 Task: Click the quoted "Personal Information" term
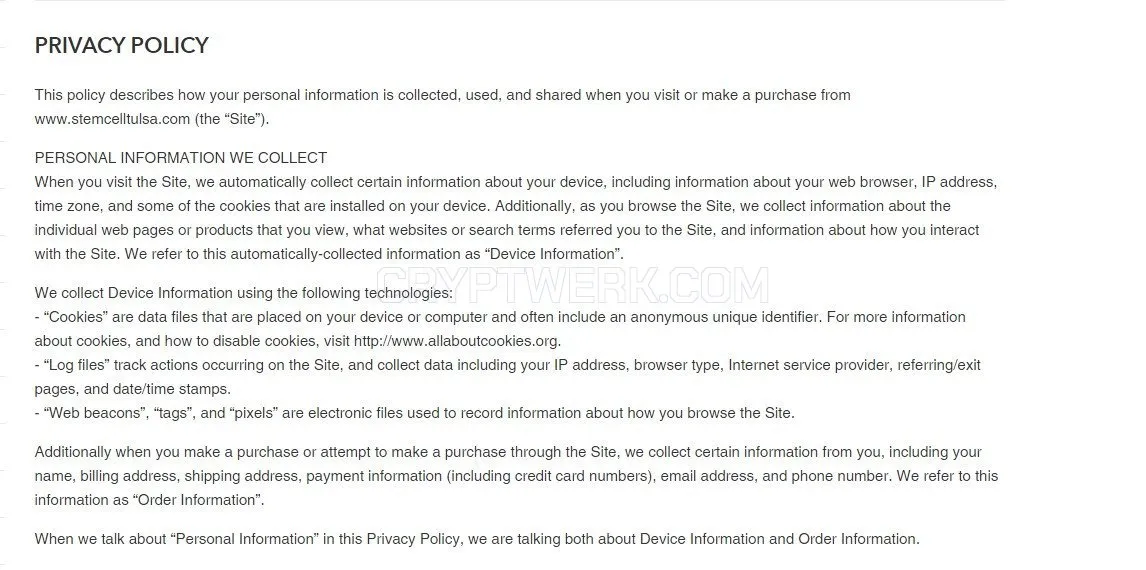[244, 539]
